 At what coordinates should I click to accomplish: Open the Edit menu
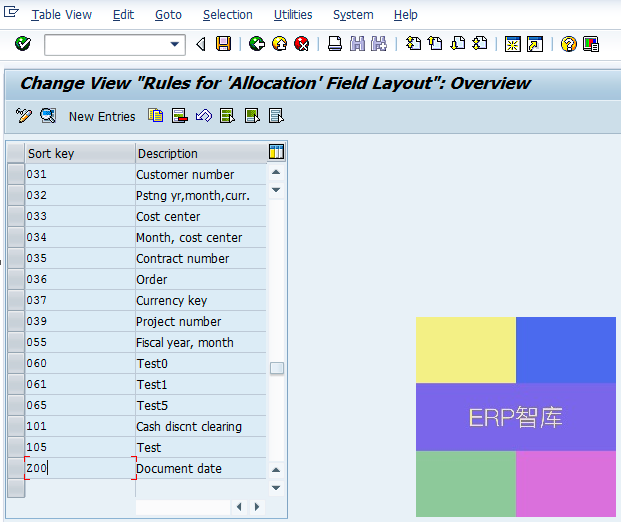point(123,15)
